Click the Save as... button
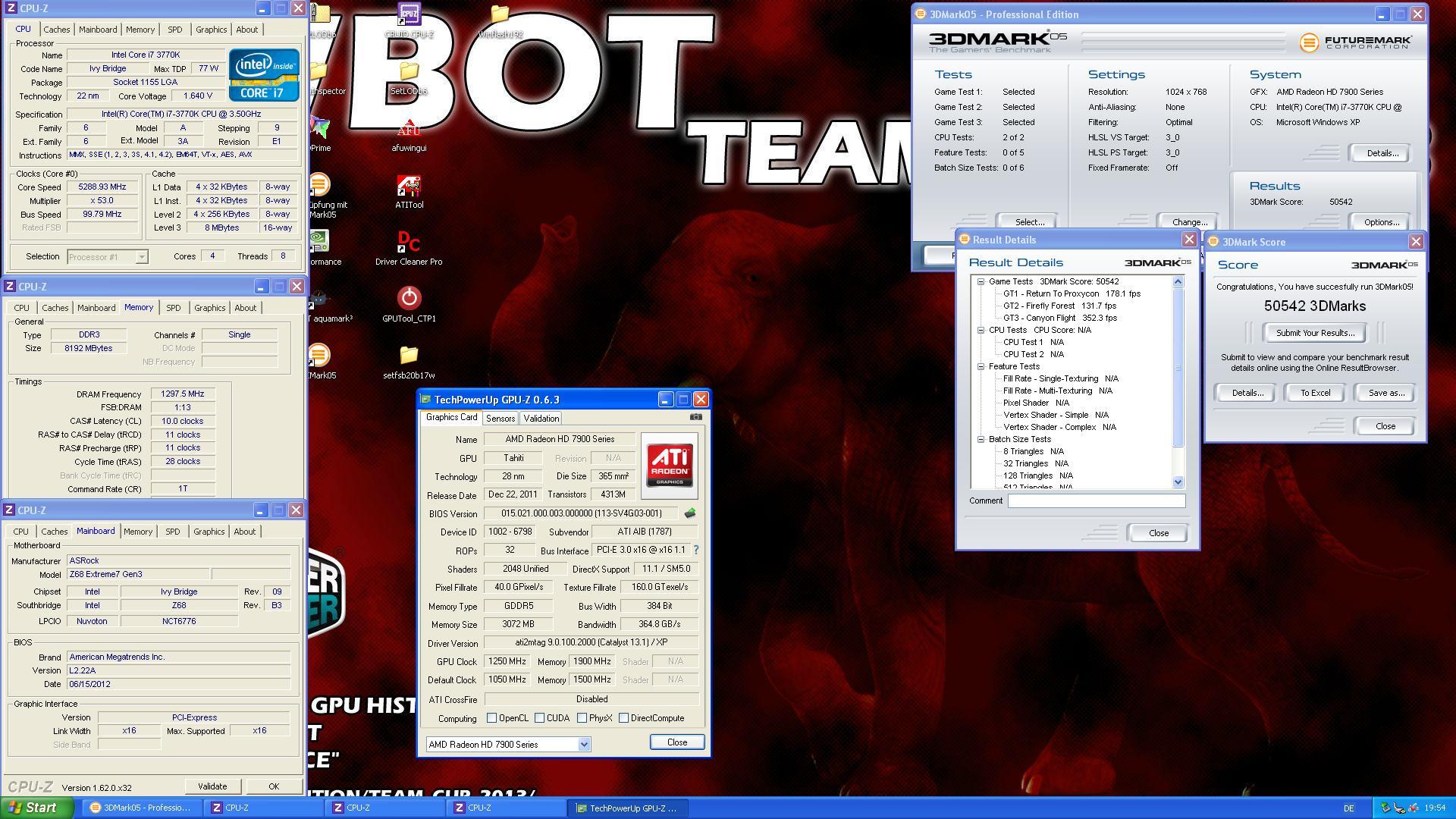The width and height of the screenshot is (1456, 819). click(1386, 393)
